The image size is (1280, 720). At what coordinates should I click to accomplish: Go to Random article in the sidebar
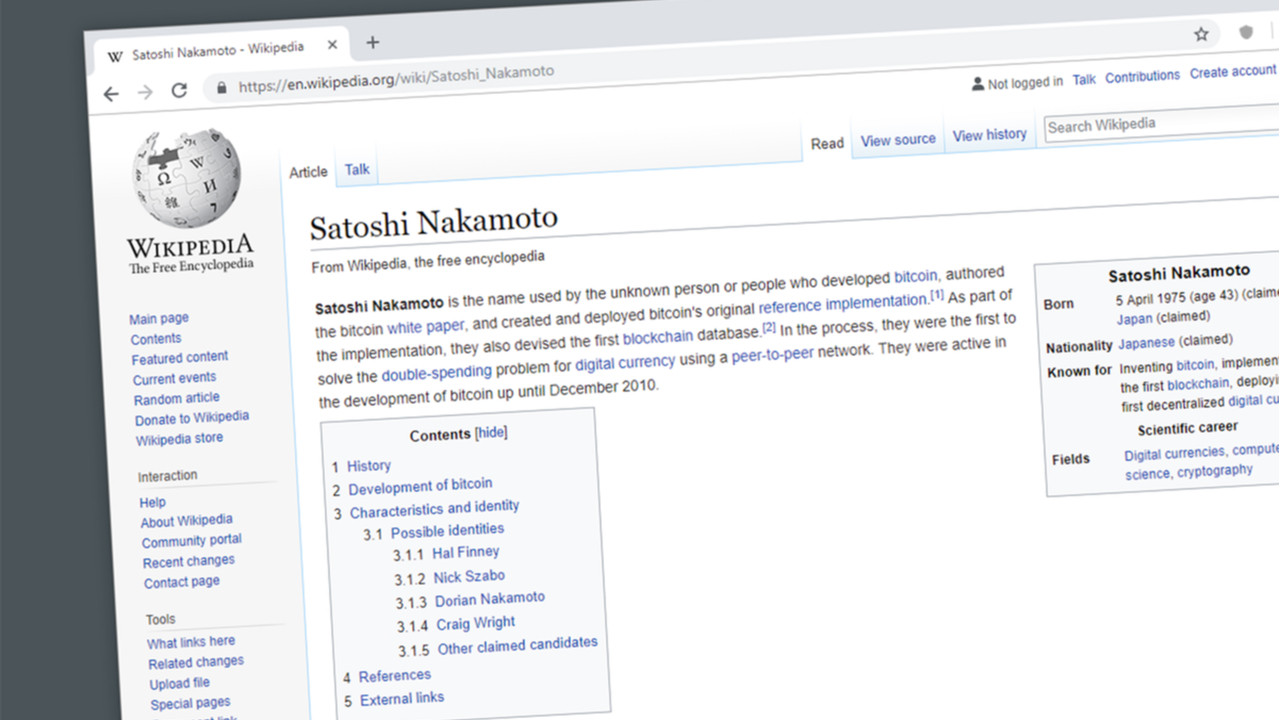[x=176, y=397]
